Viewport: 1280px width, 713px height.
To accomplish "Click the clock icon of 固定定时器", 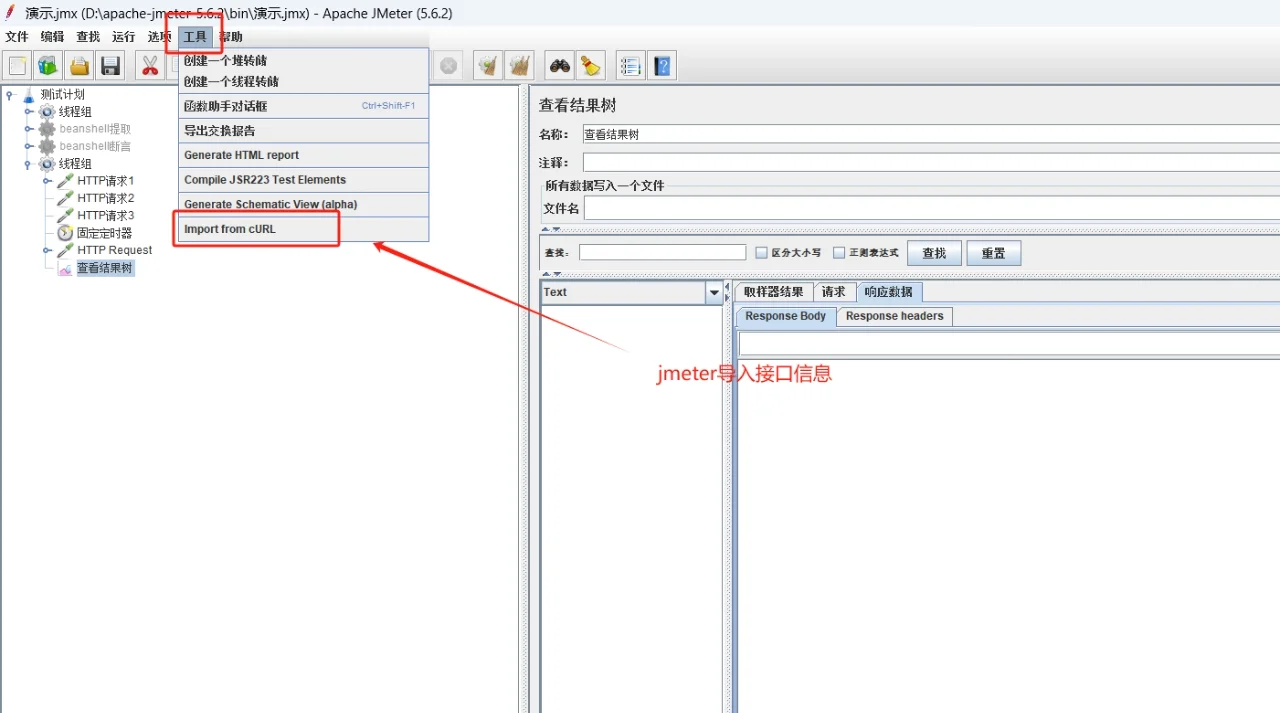I will [65, 233].
